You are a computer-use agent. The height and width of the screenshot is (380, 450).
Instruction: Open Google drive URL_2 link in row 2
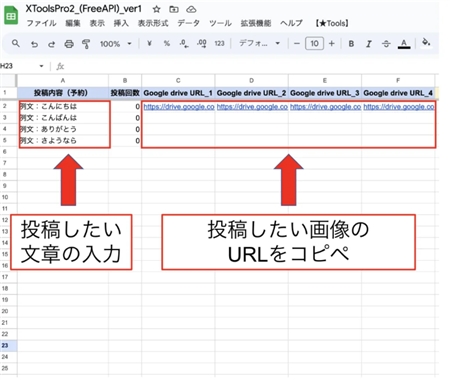tap(252, 107)
